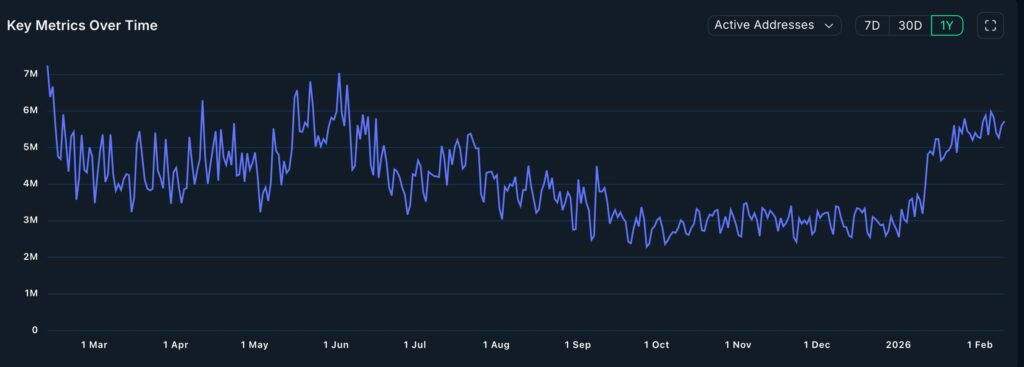This screenshot has width=1024, height=367.
Task: Switch the chart to 7D range
Action: [x=872, y=25]
